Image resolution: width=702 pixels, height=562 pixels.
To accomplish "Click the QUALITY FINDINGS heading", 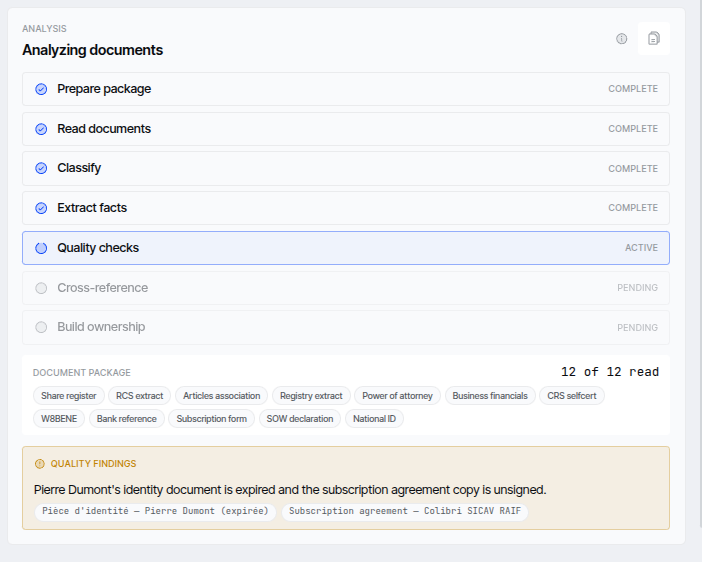I will 93,464.
